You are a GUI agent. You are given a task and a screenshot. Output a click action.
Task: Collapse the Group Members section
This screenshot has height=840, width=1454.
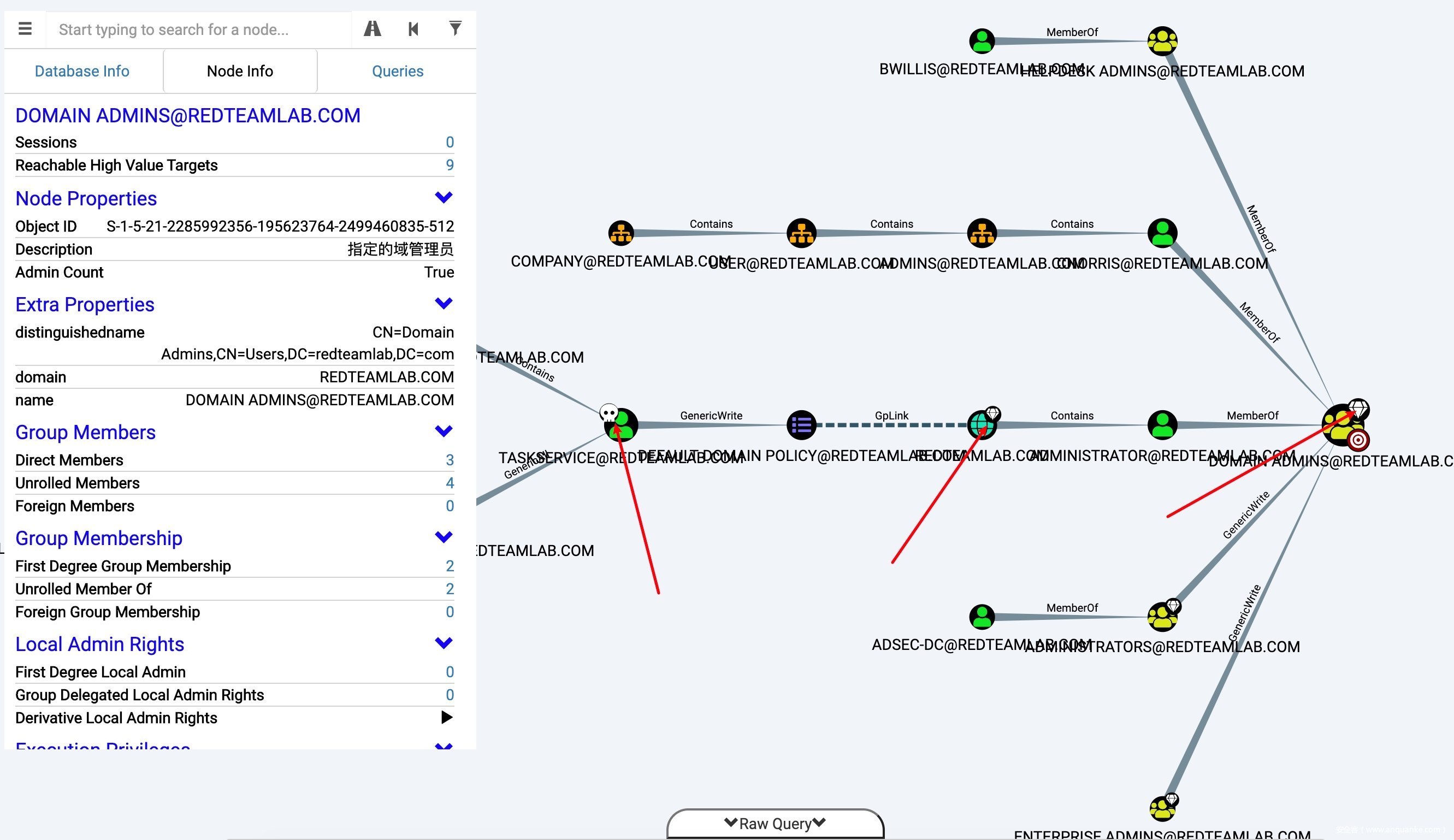pyautogui.click(x=443, y=431)
